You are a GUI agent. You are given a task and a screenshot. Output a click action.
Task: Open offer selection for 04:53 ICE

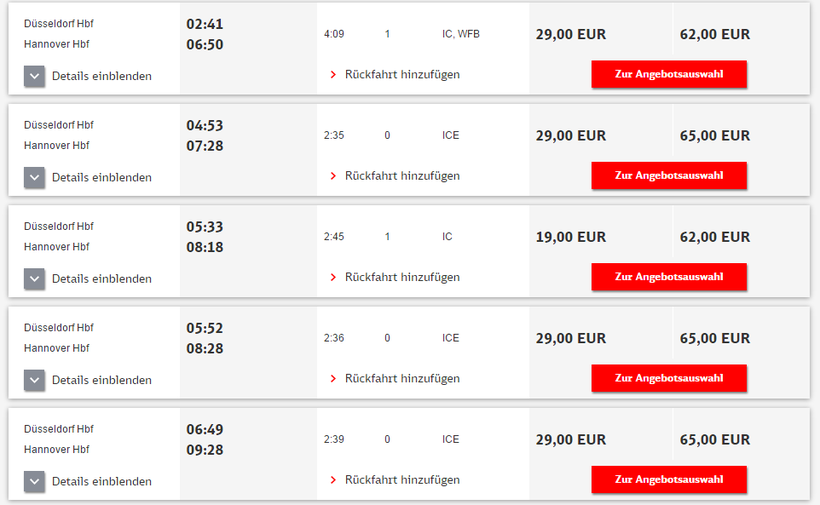(x=668, y=176)
